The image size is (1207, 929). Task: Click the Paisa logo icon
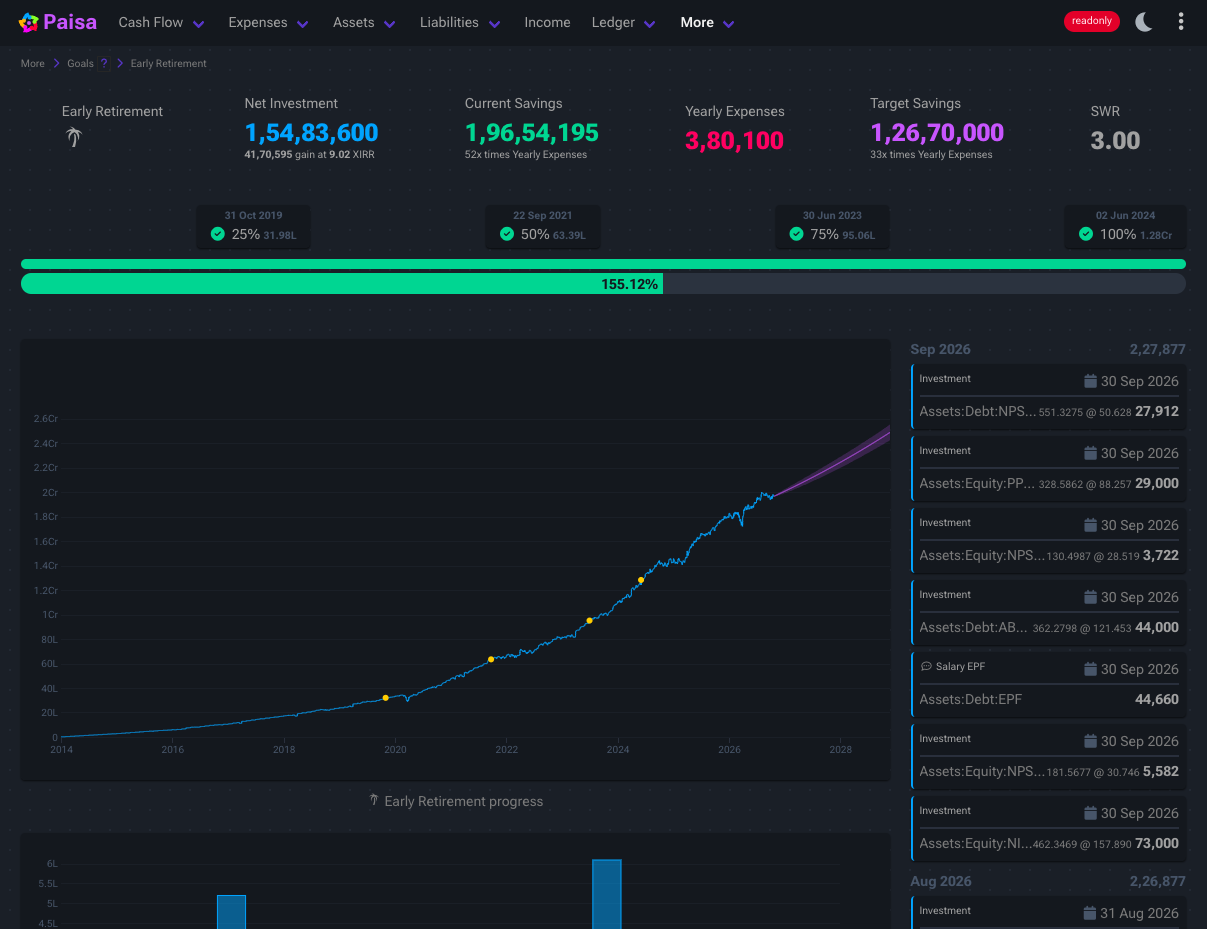coord(29,22)
